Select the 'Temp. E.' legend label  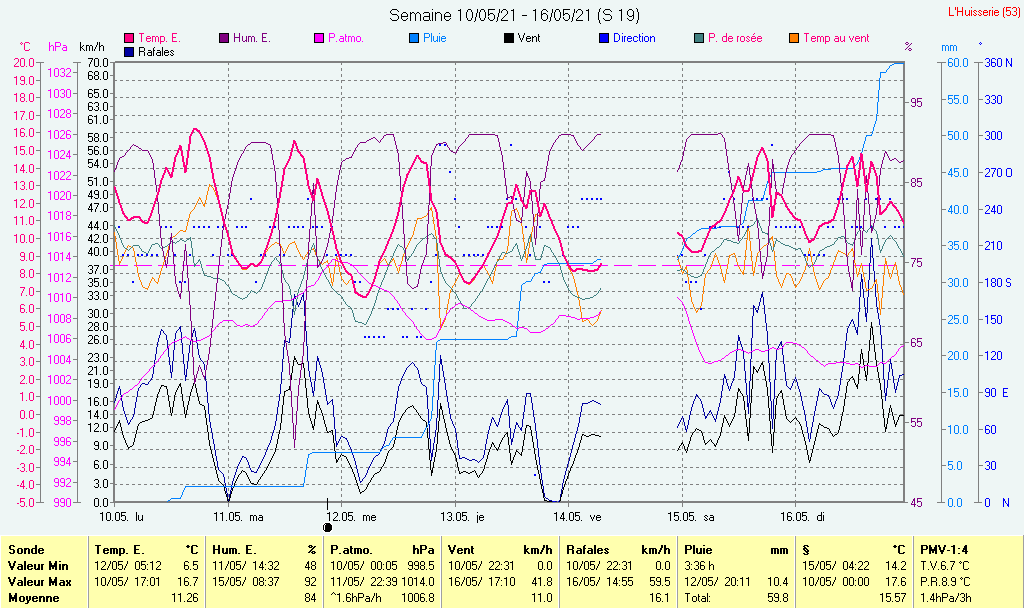159,39
